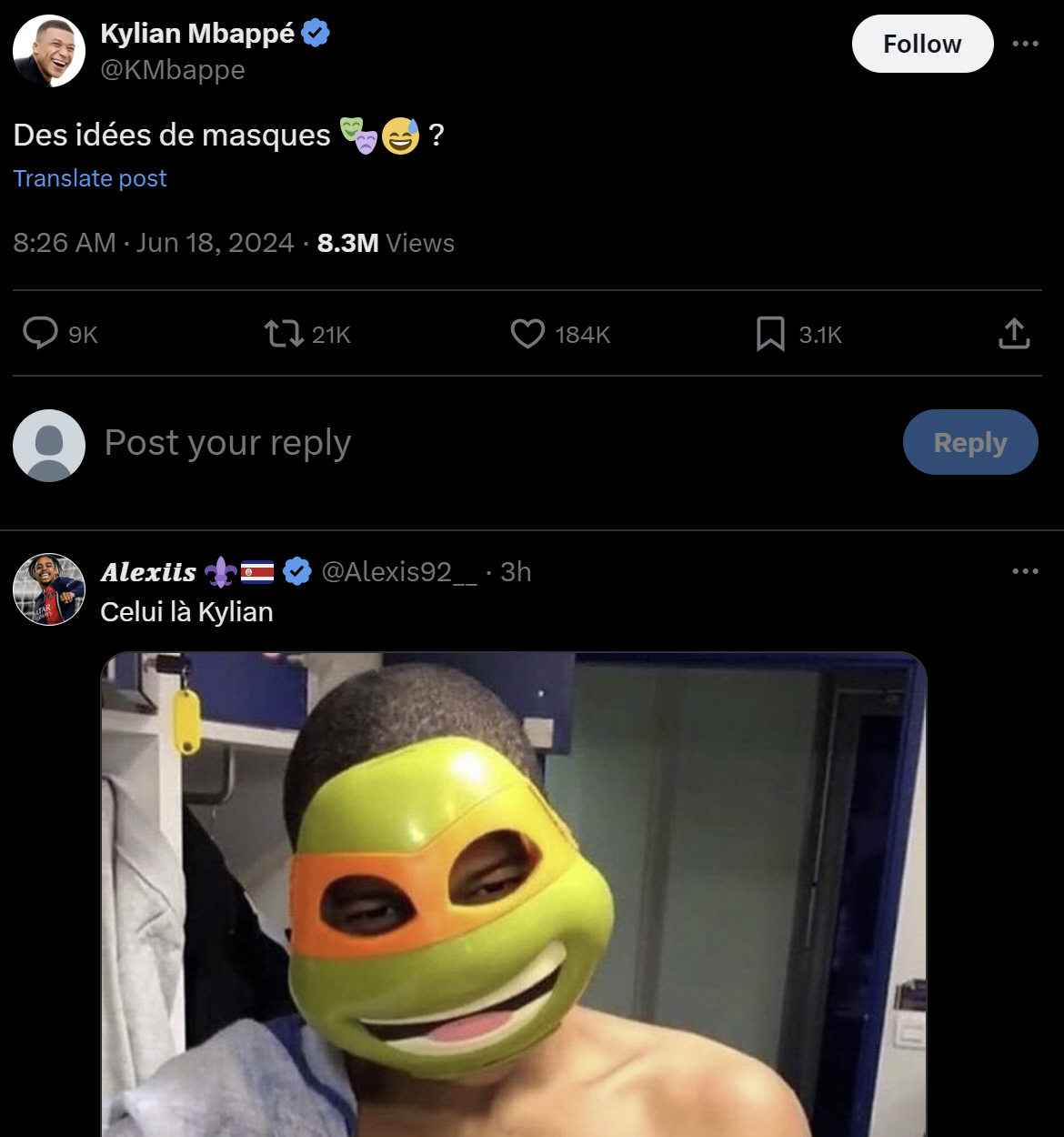Click the verified badge next to Alexiis
This screenshot has height=1137, width=1064.
click(296, 571)
